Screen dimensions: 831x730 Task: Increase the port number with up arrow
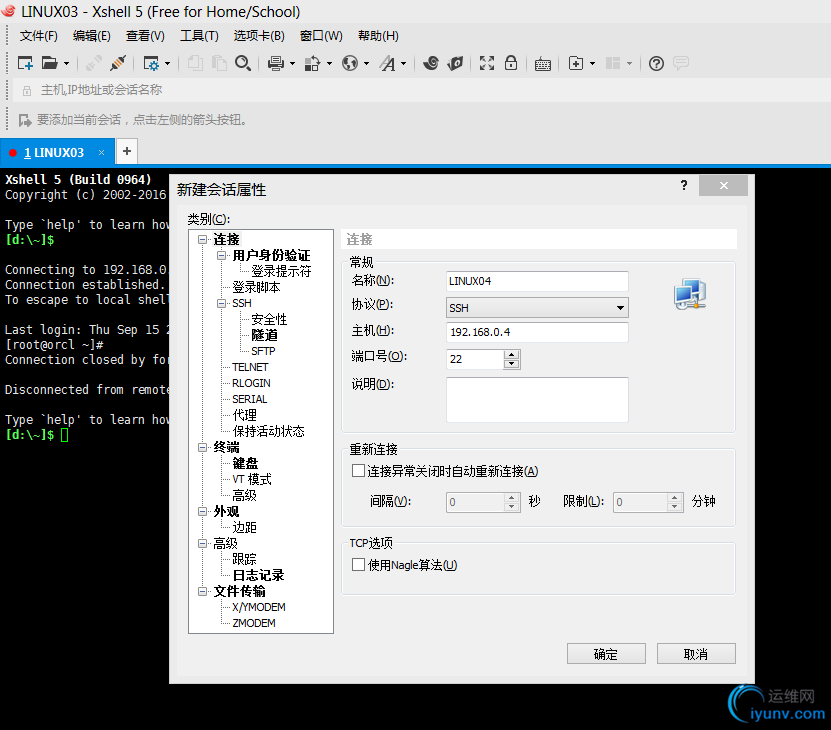click(511, 355)
